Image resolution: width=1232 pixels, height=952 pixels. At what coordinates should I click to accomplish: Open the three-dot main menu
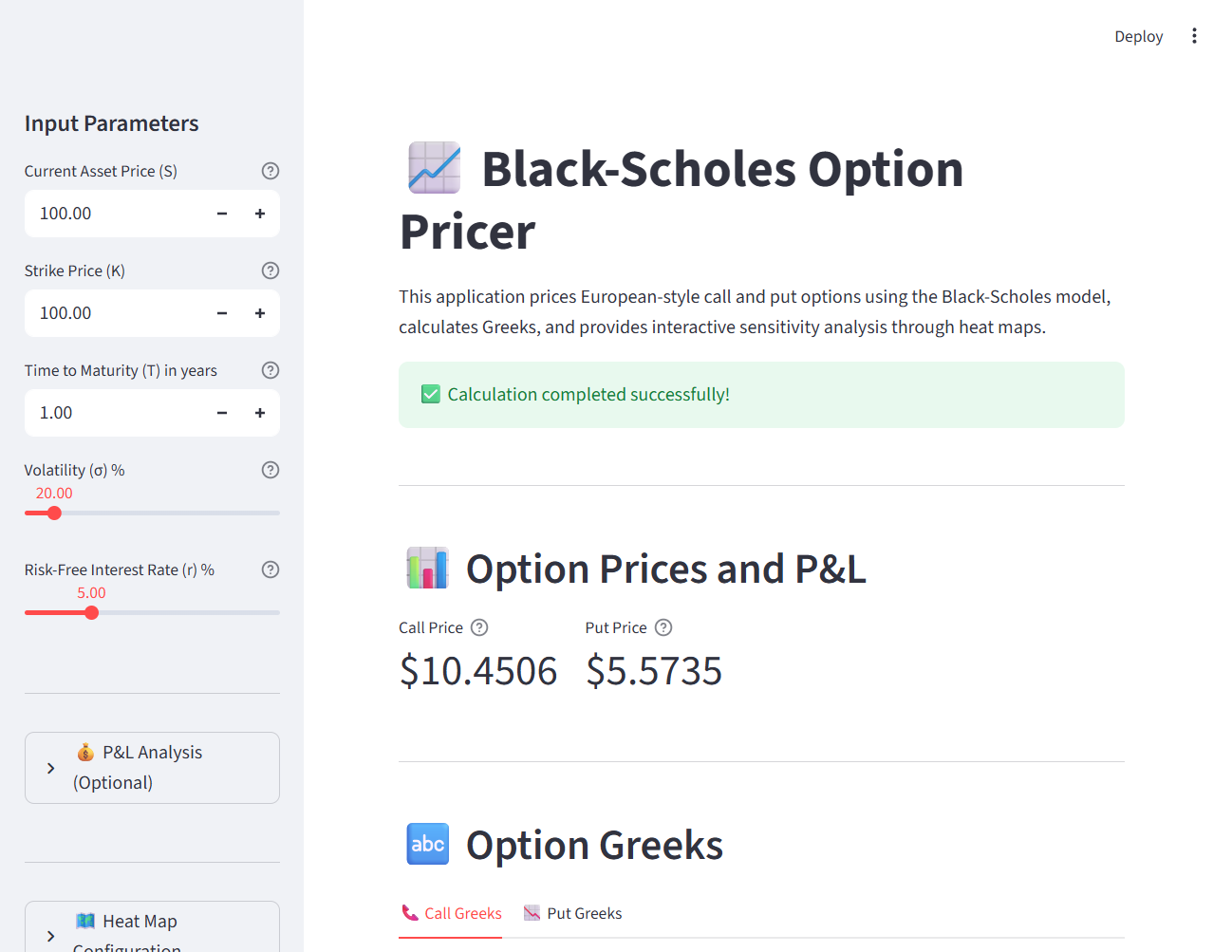click(1194, 36)
